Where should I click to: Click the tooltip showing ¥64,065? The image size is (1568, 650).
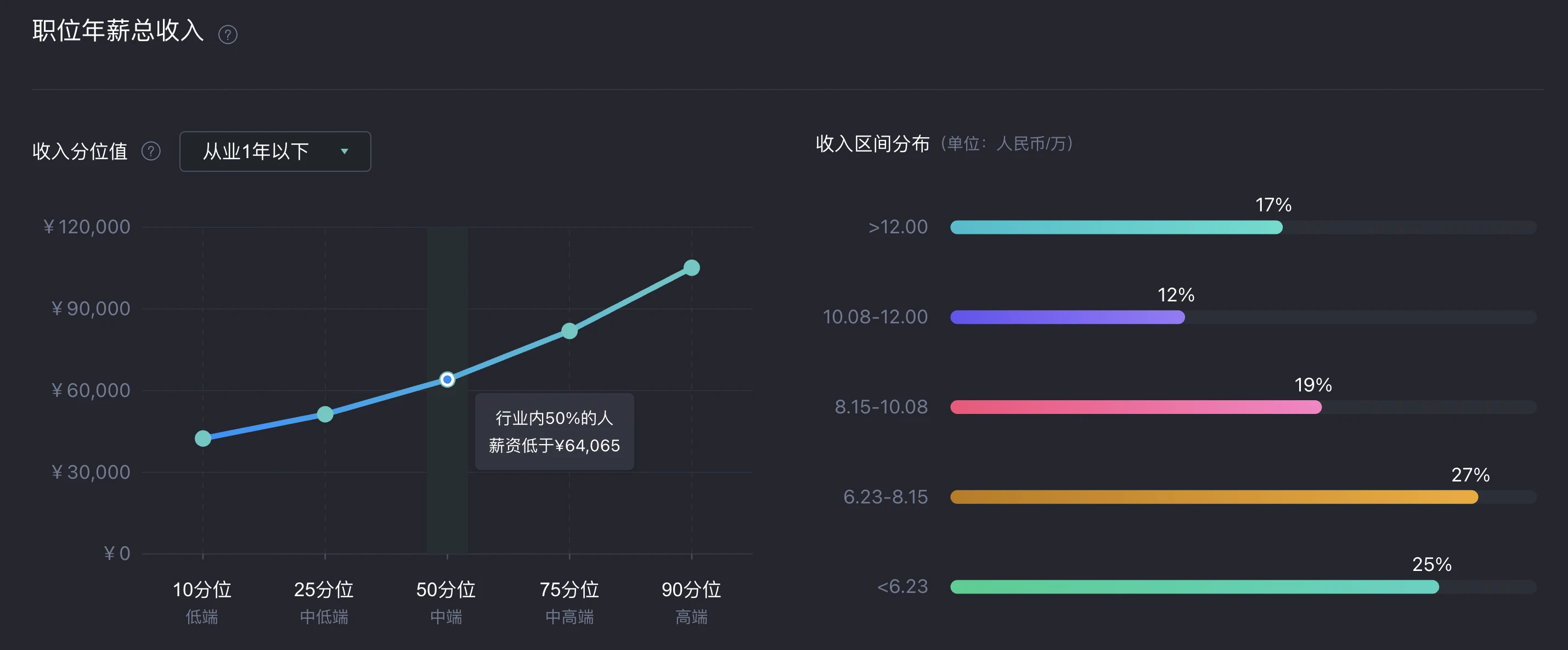tap(555, 432)
